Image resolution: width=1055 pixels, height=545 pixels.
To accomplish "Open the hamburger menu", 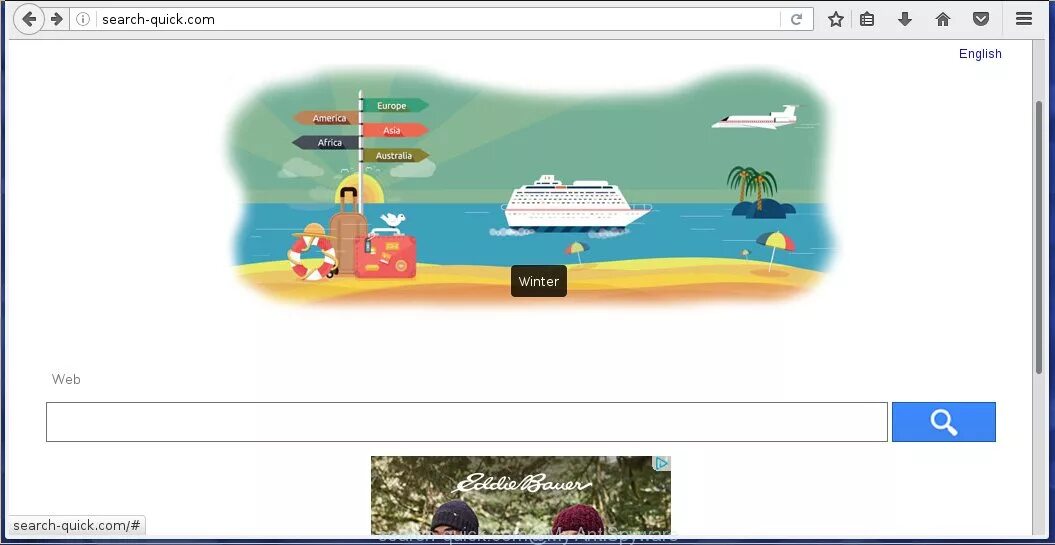I will coord(1024,19).
